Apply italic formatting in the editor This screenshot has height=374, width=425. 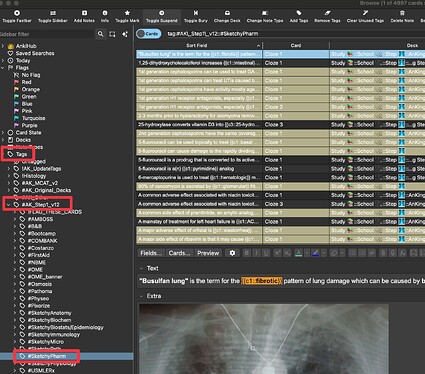click(x=256, y=253)
